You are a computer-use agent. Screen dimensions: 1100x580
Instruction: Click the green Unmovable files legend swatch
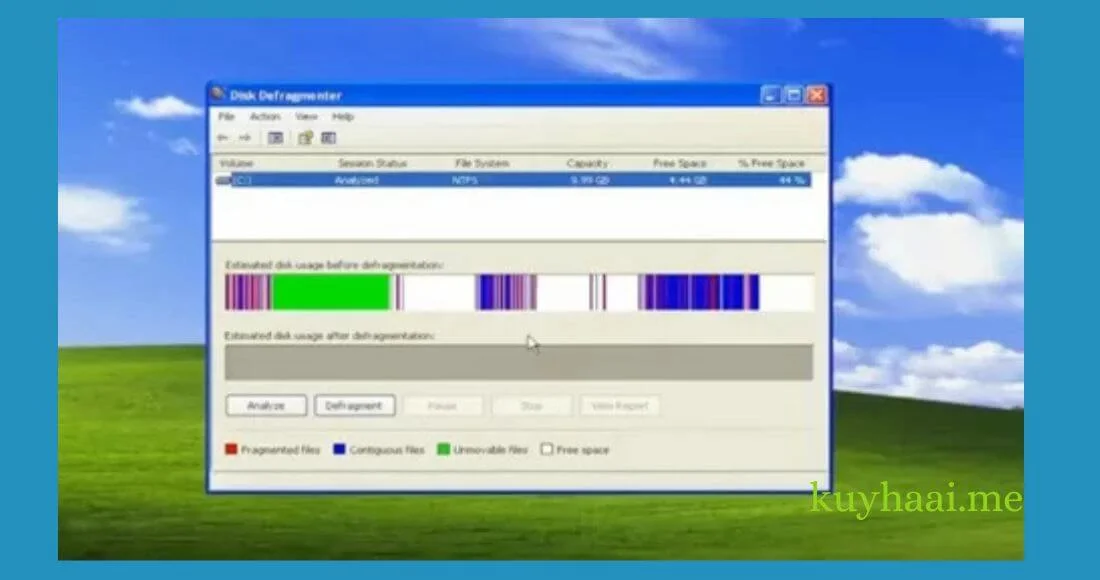(x=443, y=449)
